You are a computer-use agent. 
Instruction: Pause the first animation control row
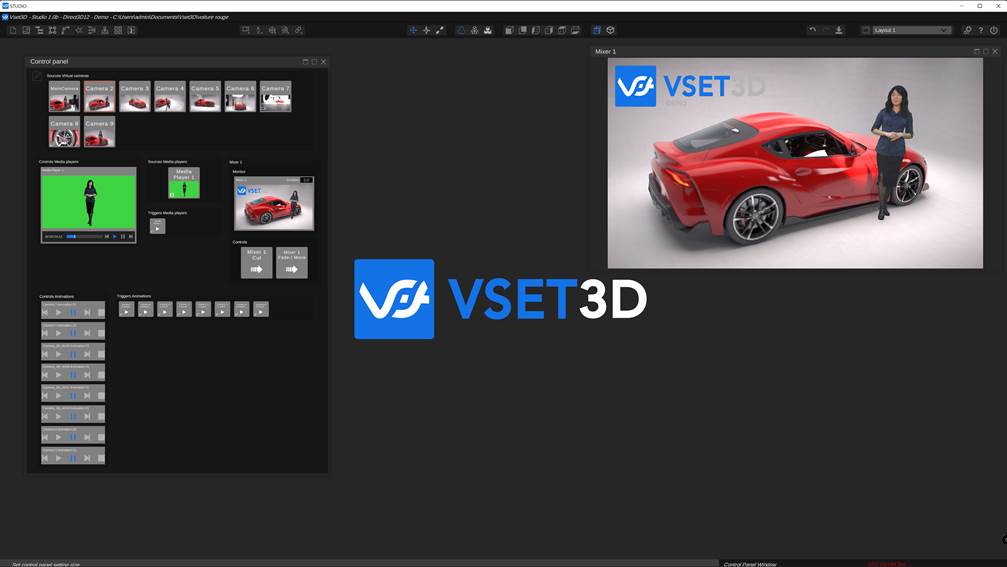click(73, 313)
